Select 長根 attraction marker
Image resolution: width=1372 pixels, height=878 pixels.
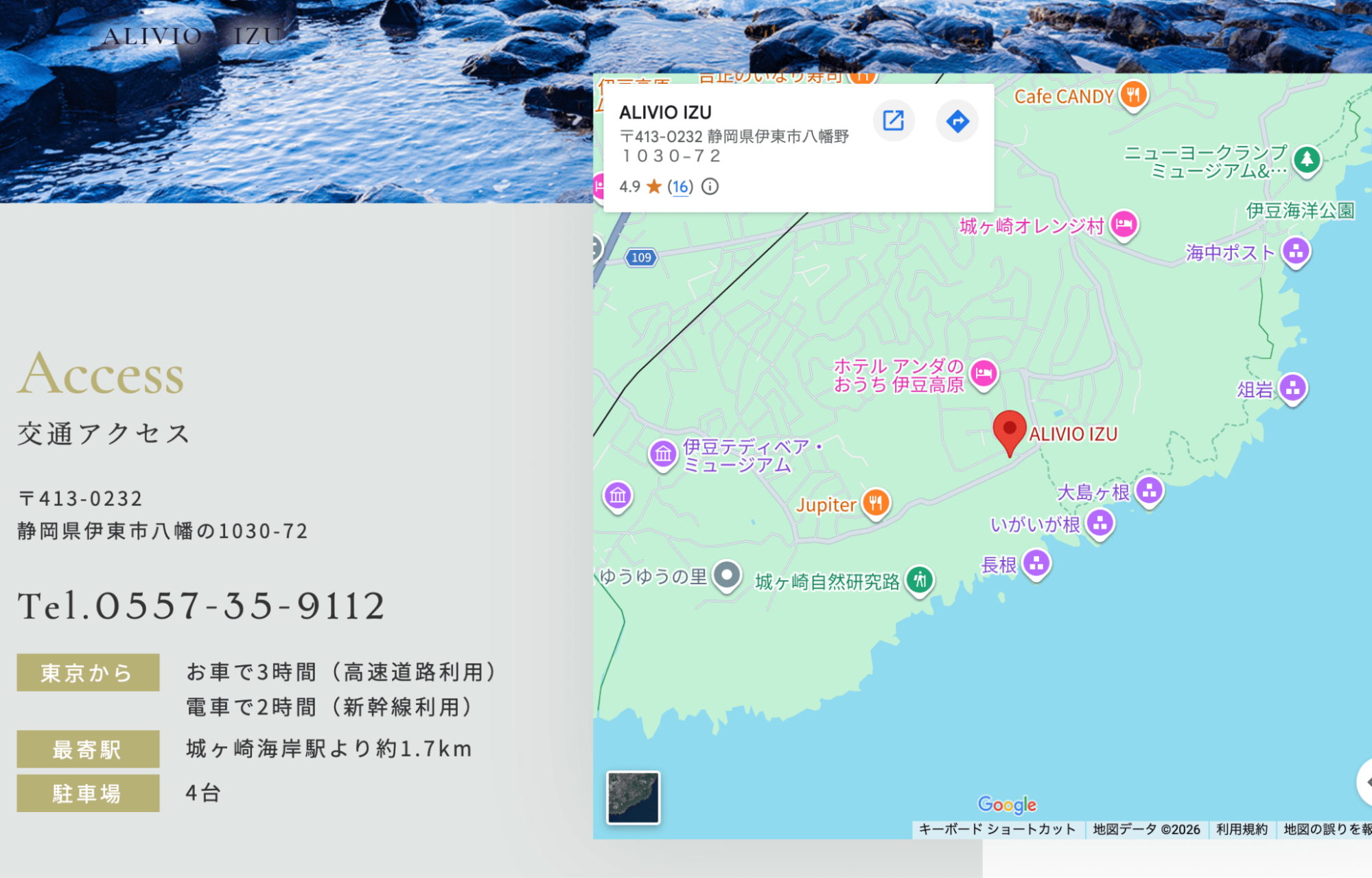click(1036, 565)
